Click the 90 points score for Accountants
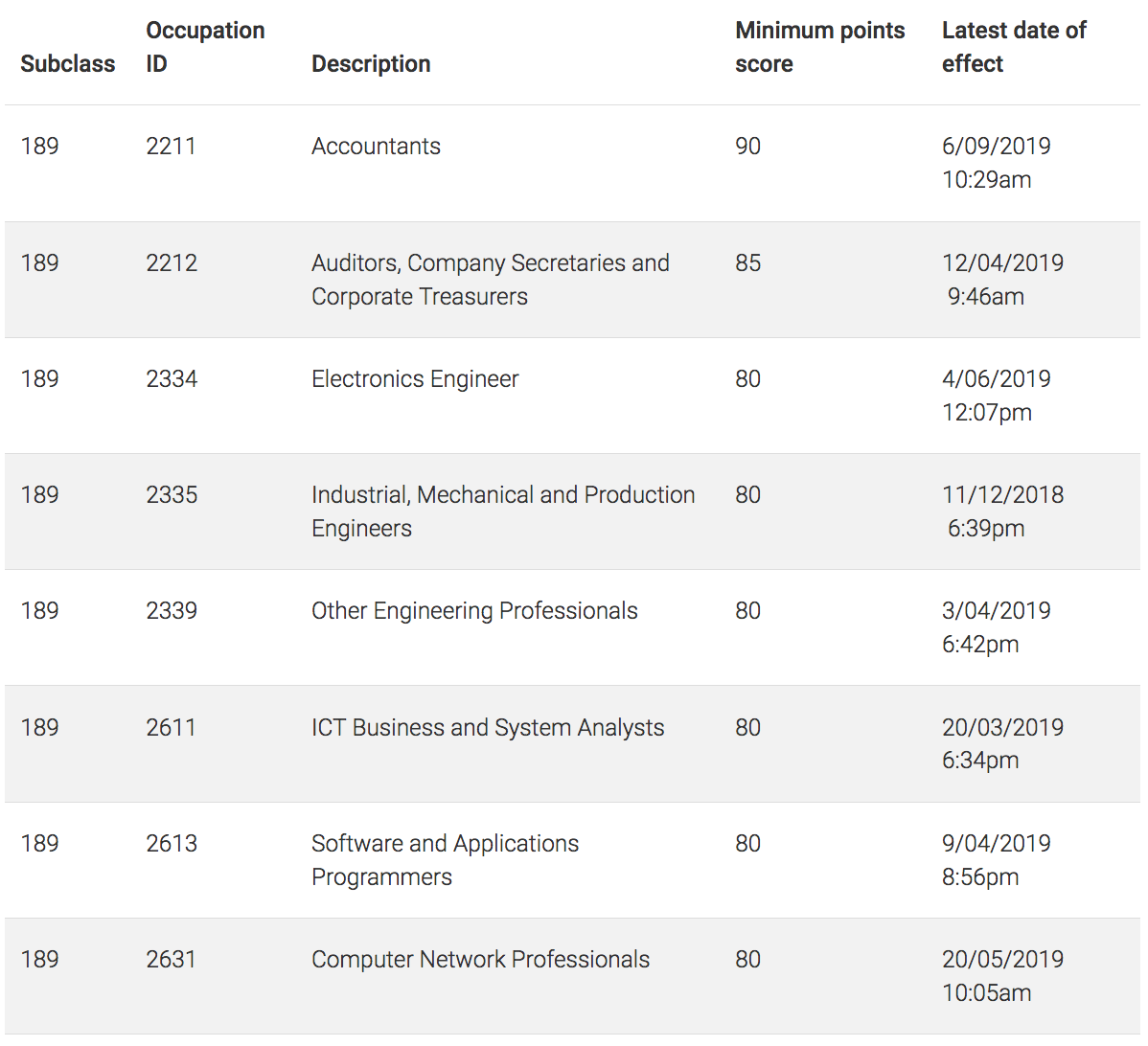 pyautogui.click(x=747, y=147)
